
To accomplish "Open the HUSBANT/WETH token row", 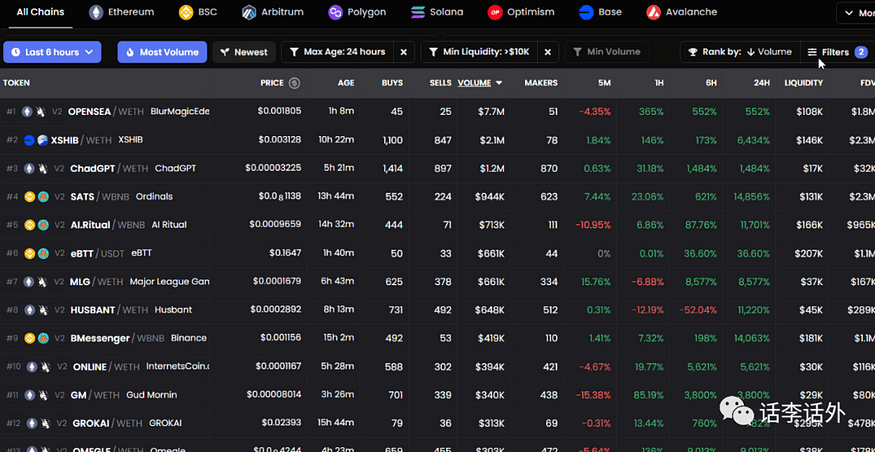I will pos(438,310).
